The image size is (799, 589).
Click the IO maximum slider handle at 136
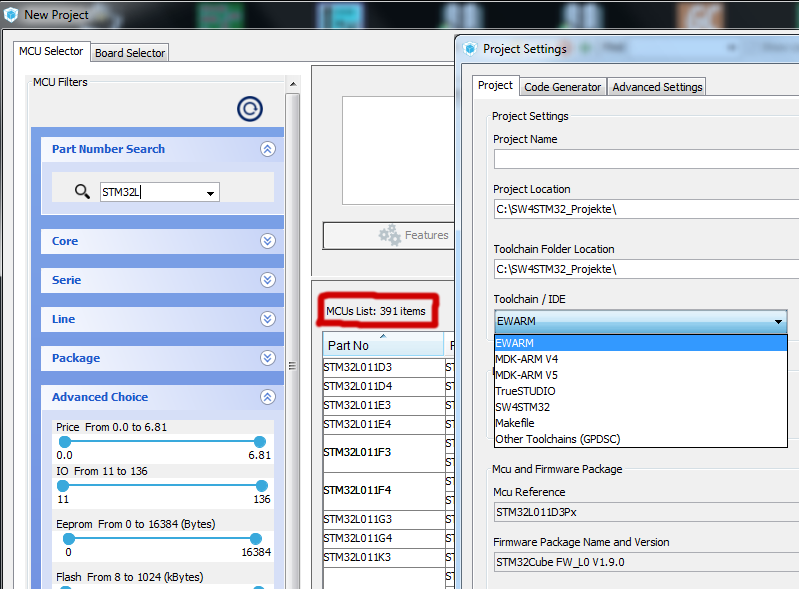pos(262,486)
